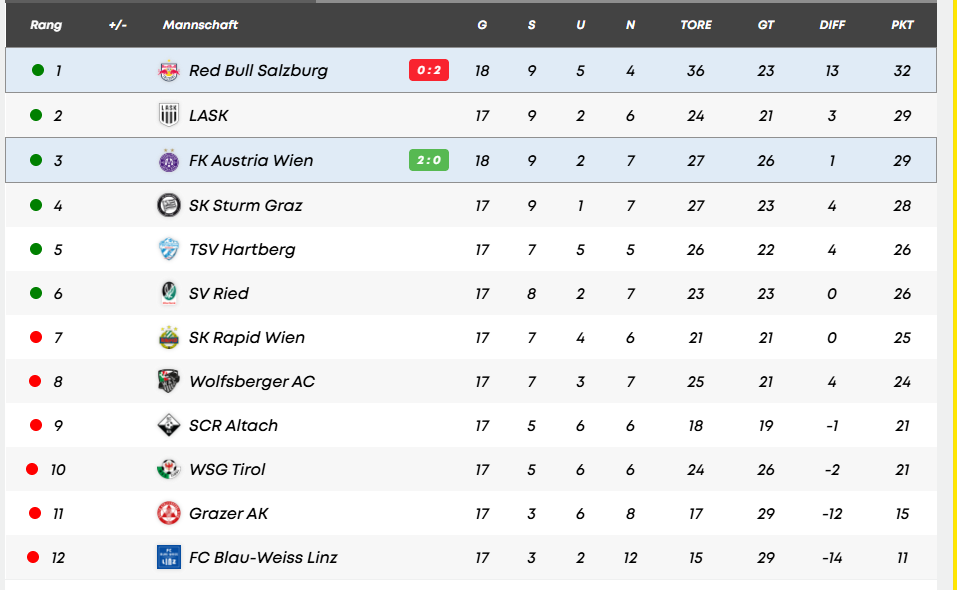Click the SK Rapid Wien crest
957x590 pixels.
168,337
